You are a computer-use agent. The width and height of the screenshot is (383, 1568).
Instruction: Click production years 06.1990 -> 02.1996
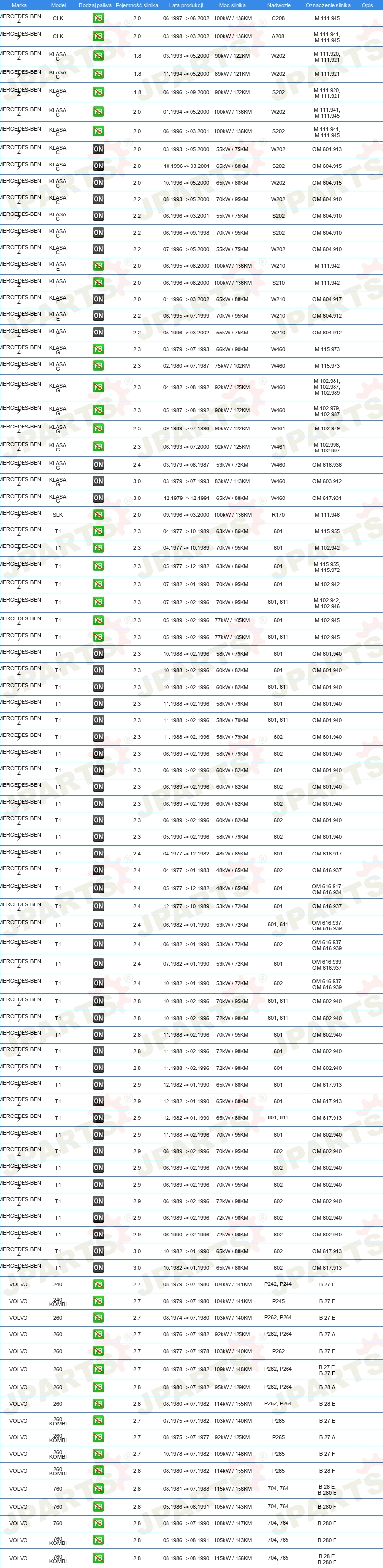coord(186,1235)
